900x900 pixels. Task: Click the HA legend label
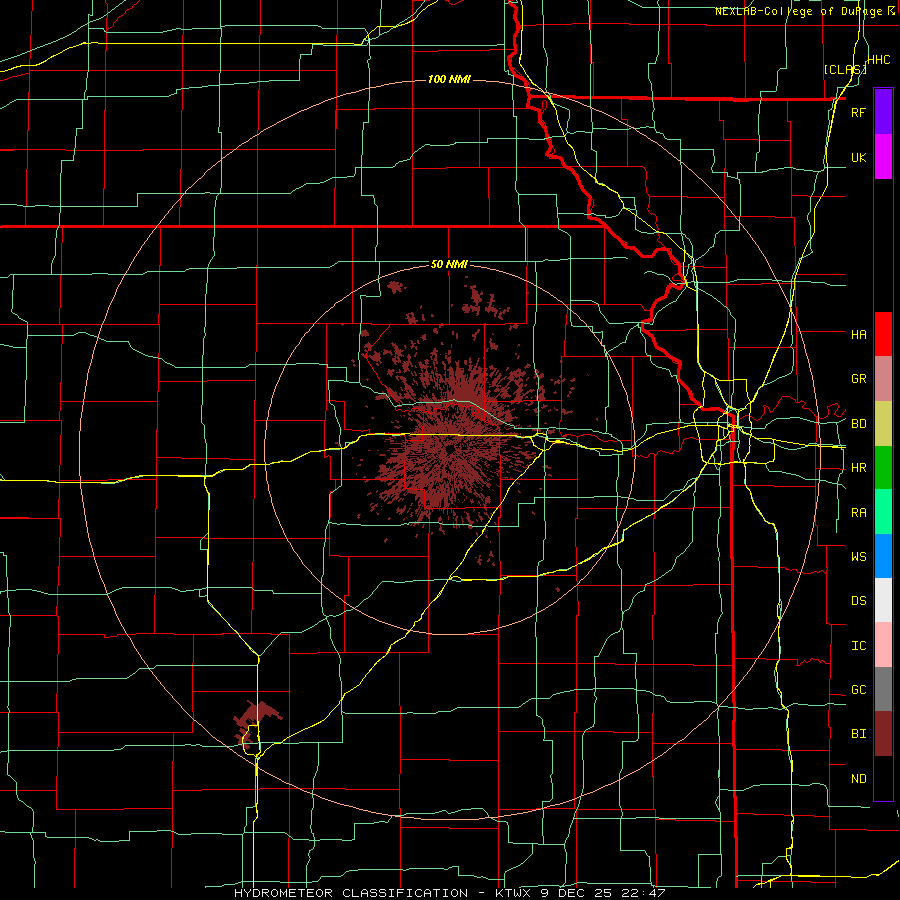coord(858,335)
